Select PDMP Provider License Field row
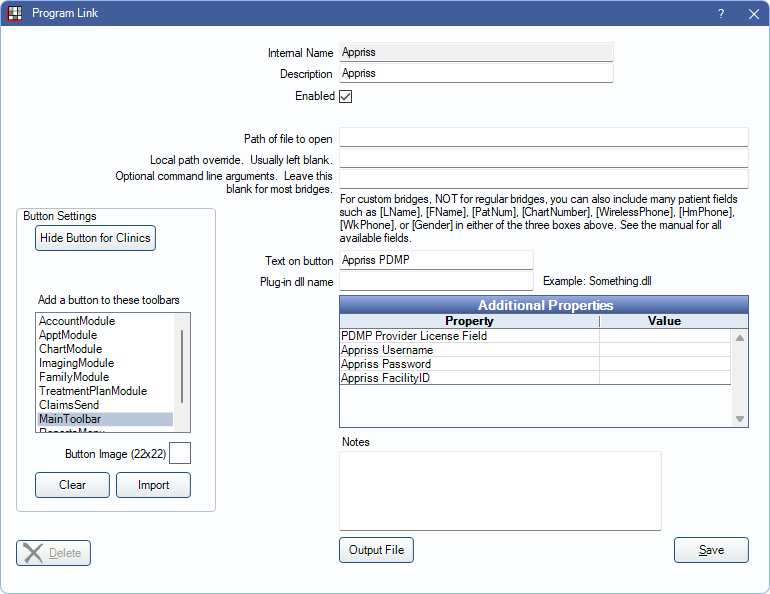Screen dimensions: 770x594 [535, 336]
